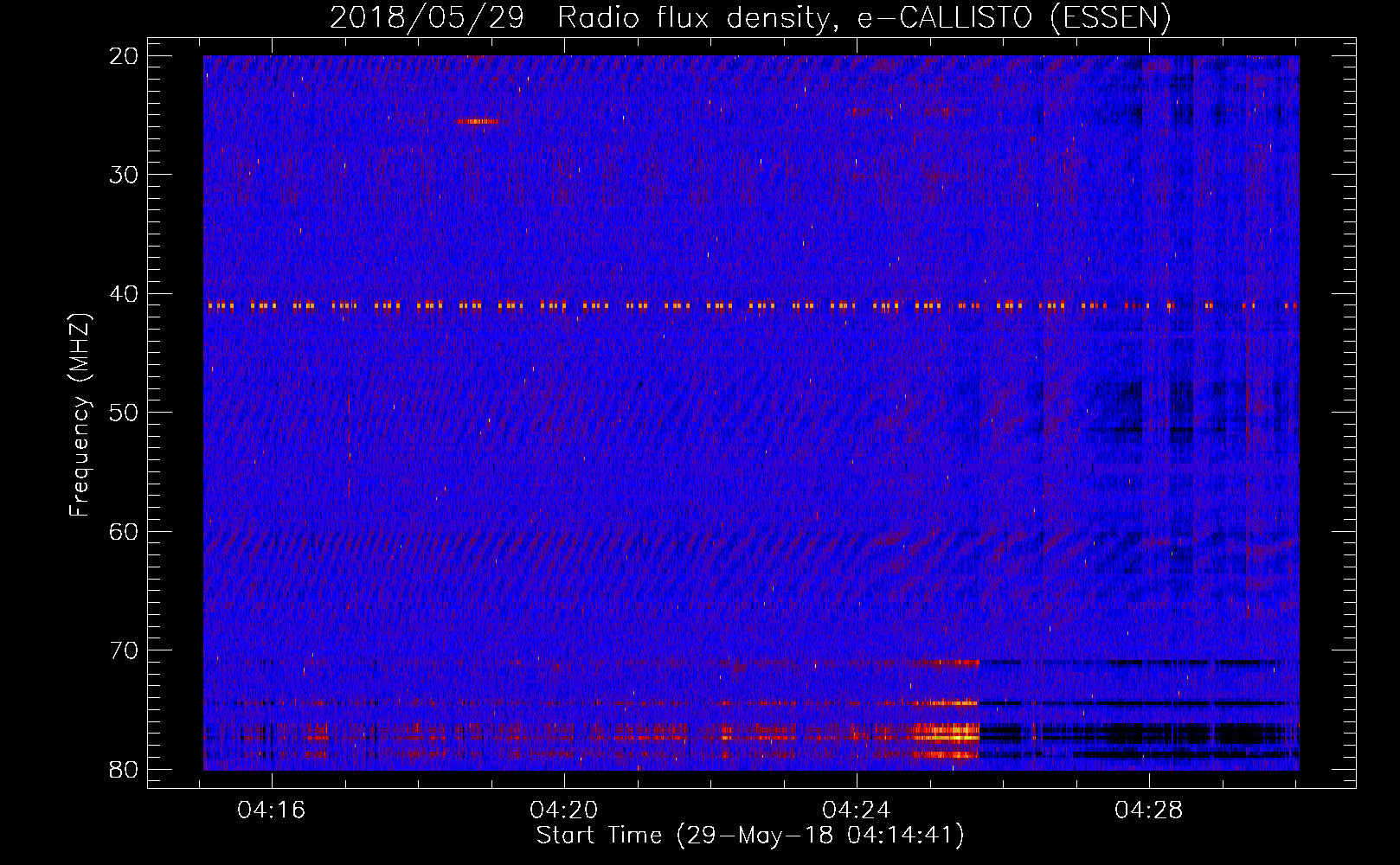Click the 30 frequency tick label

click(x=125, y=175)
